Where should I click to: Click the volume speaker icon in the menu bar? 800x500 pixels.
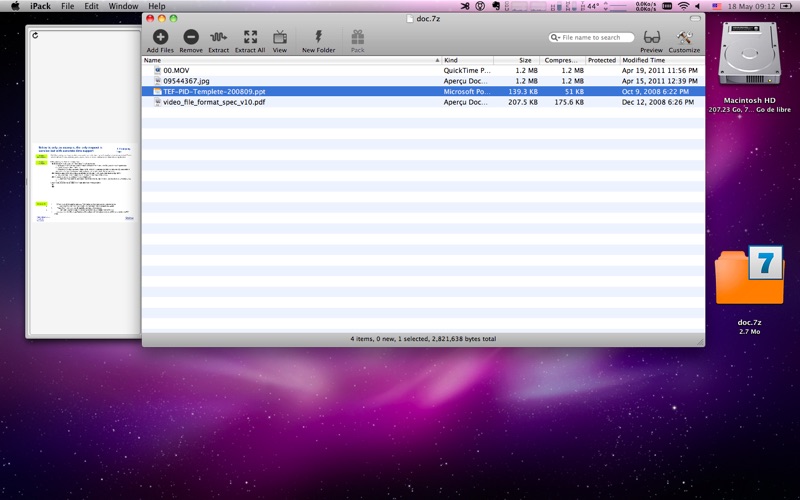pos(697,6)
